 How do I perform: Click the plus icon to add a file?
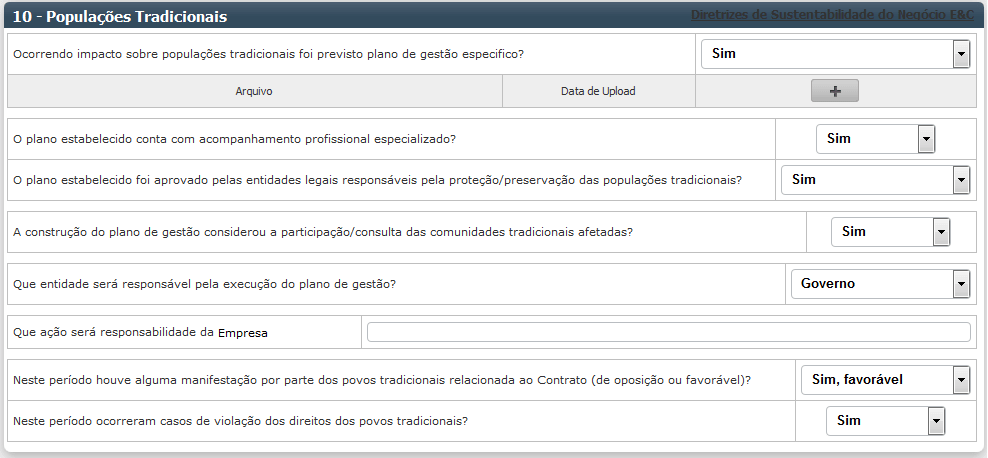(835, 91)
